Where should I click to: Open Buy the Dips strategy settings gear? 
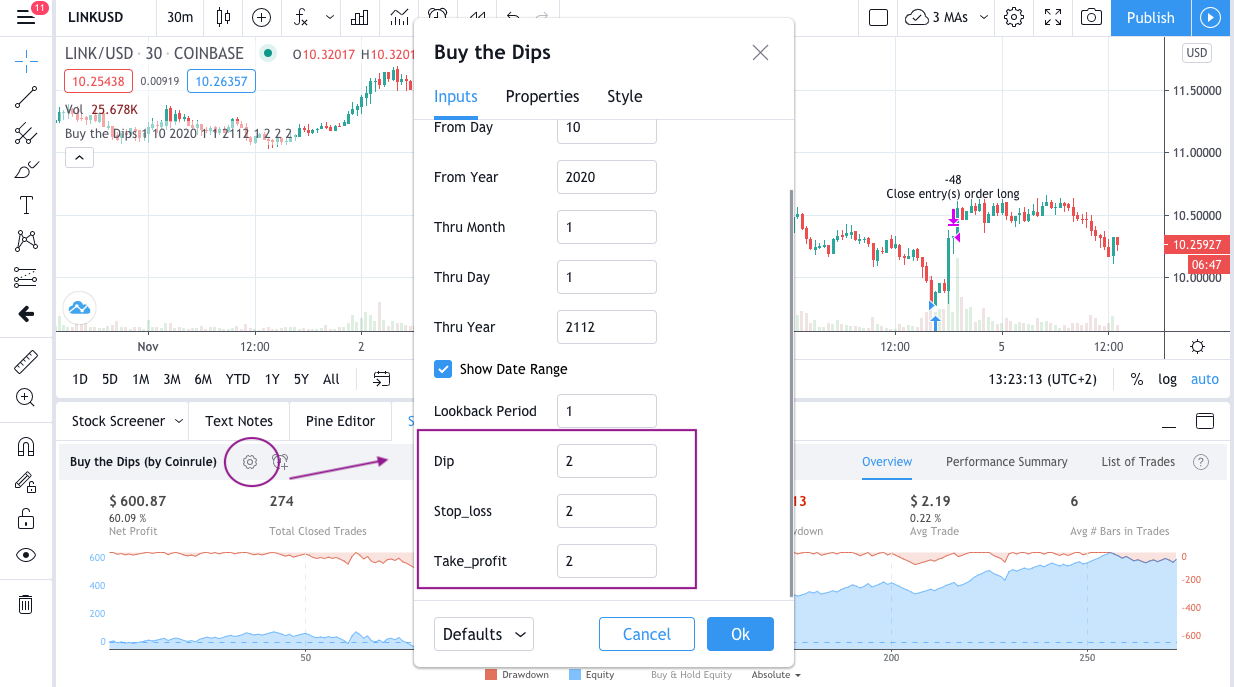250,461
